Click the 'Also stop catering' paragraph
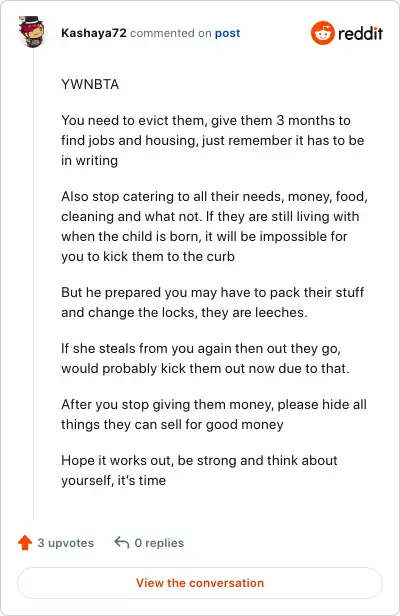The height and width of the screenshot is (616, 400). click(x=214, y=226)
